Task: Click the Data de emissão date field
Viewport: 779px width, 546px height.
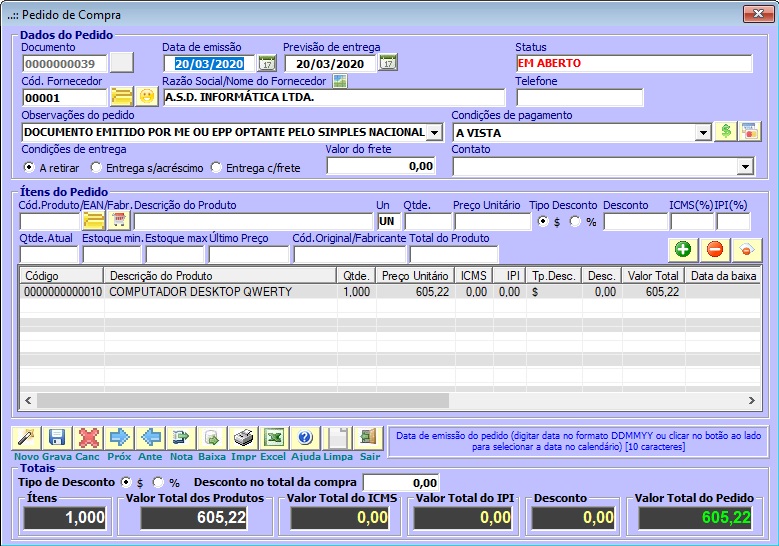Action: pos(209,64)
